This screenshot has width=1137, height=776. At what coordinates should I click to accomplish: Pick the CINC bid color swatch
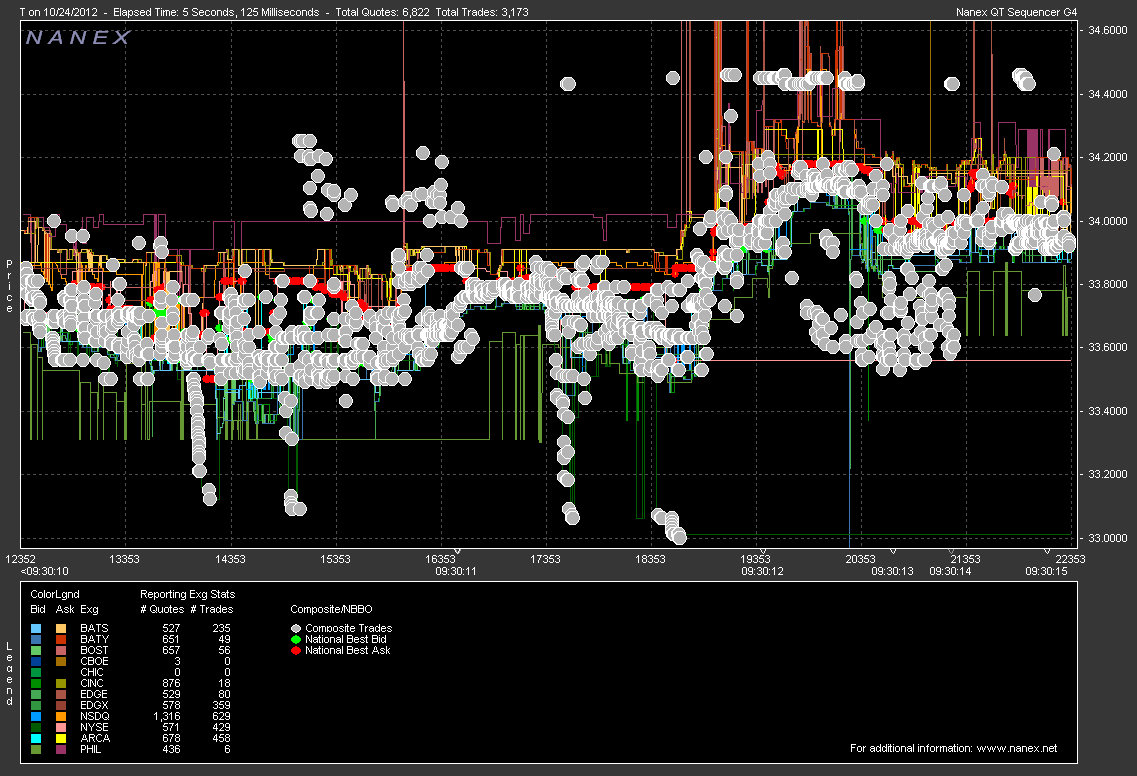pyautogui.click(x=36, y=683)
